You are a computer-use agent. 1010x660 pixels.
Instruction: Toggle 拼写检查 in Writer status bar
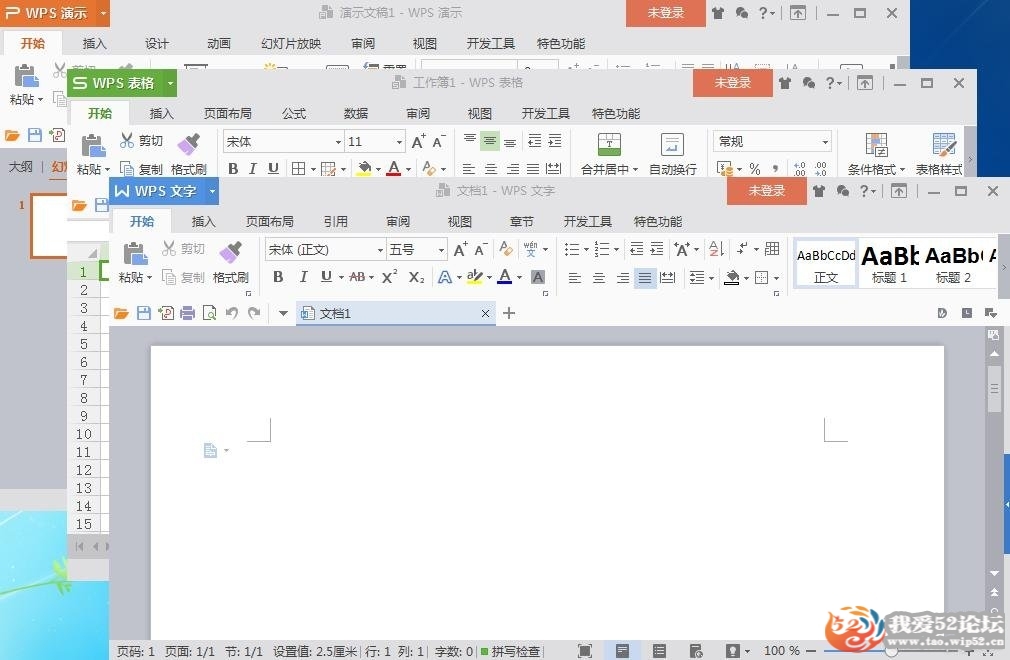[511, 652]
